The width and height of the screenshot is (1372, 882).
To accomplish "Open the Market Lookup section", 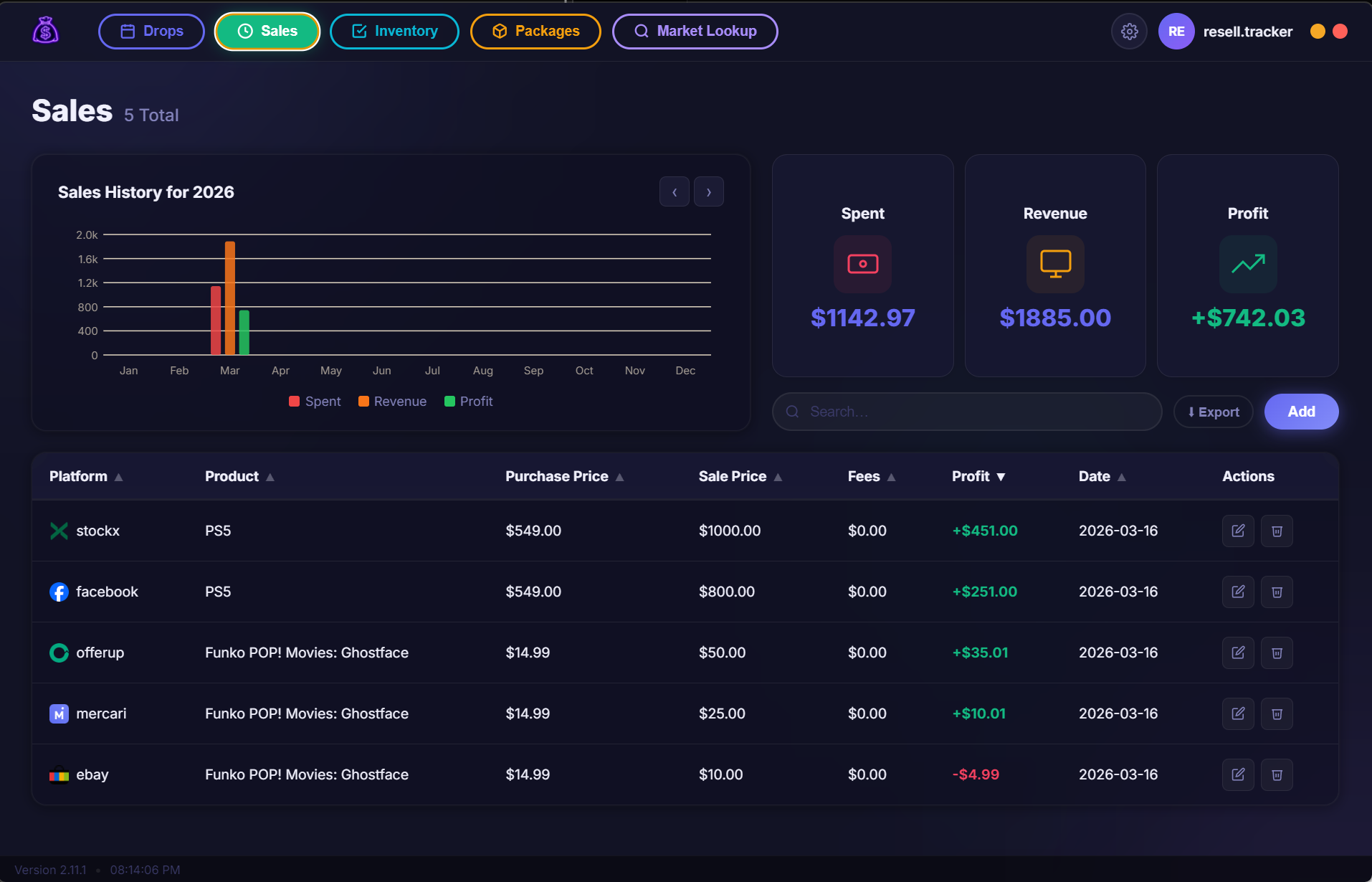I will 694,31.
